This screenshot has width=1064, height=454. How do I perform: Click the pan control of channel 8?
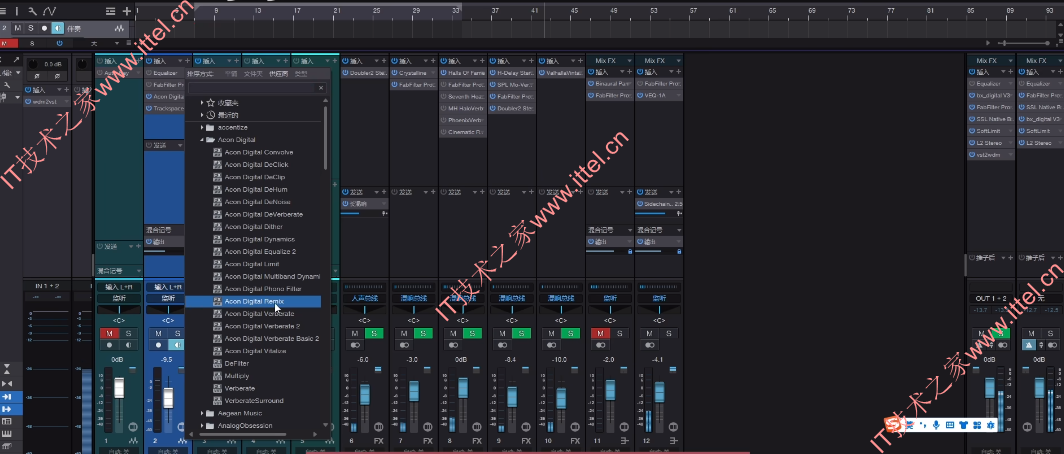coord(463,309)
